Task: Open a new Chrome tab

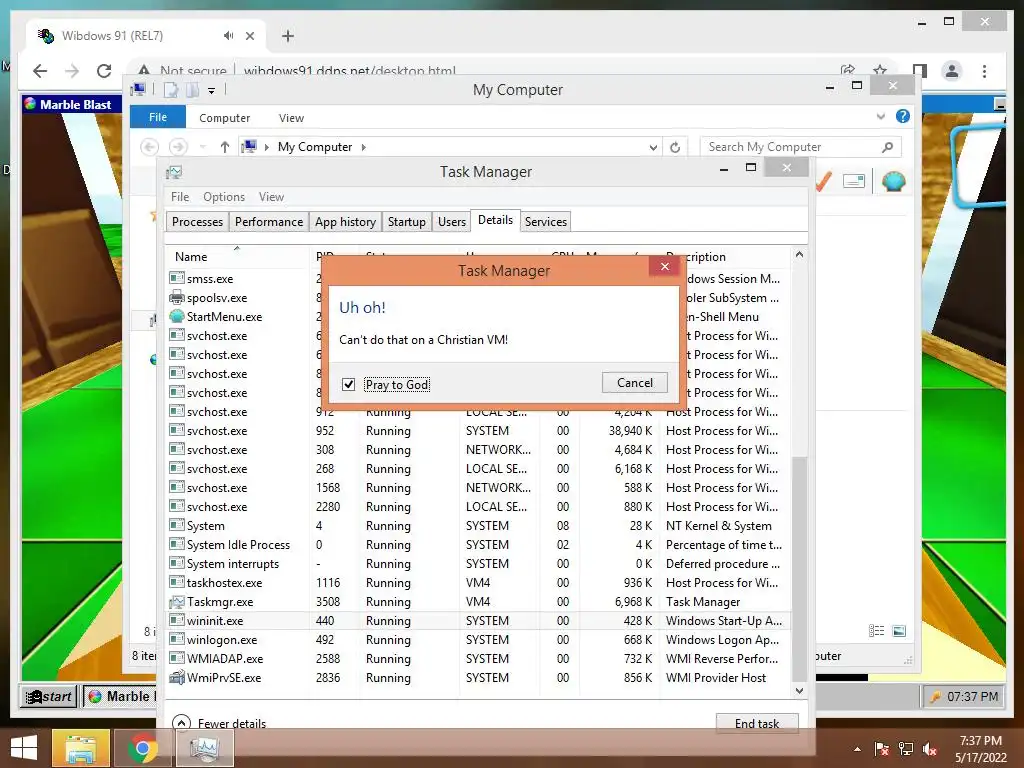Action: coord(288,36)
